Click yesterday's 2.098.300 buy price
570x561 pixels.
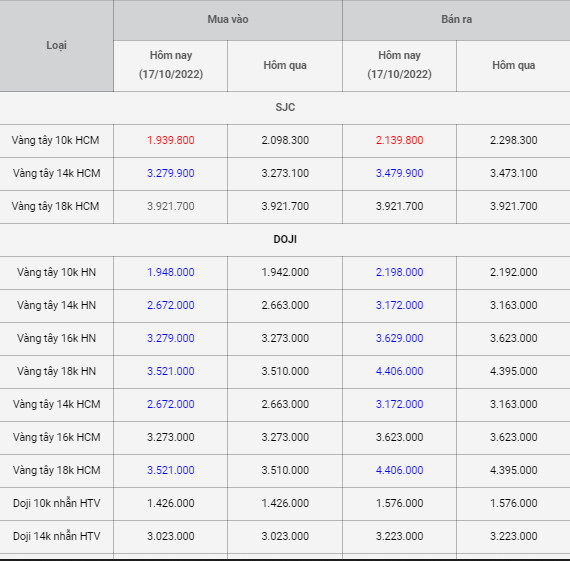click(x=285, y=140)
